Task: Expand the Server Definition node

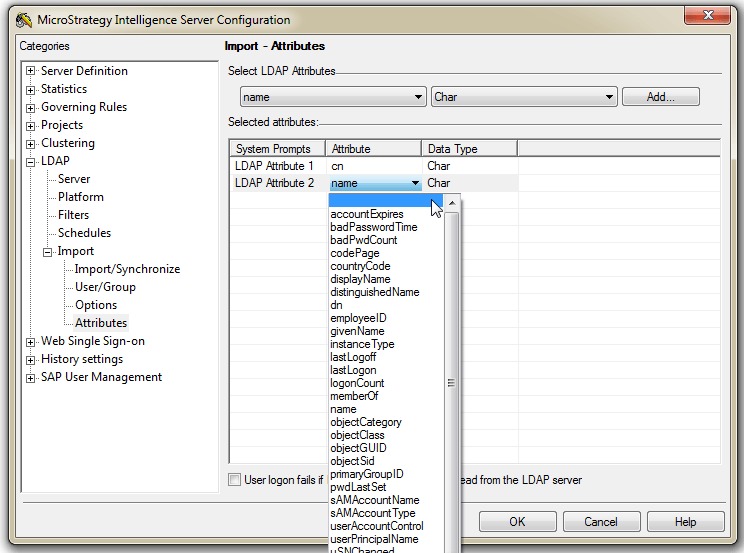Action: point(30,71)
